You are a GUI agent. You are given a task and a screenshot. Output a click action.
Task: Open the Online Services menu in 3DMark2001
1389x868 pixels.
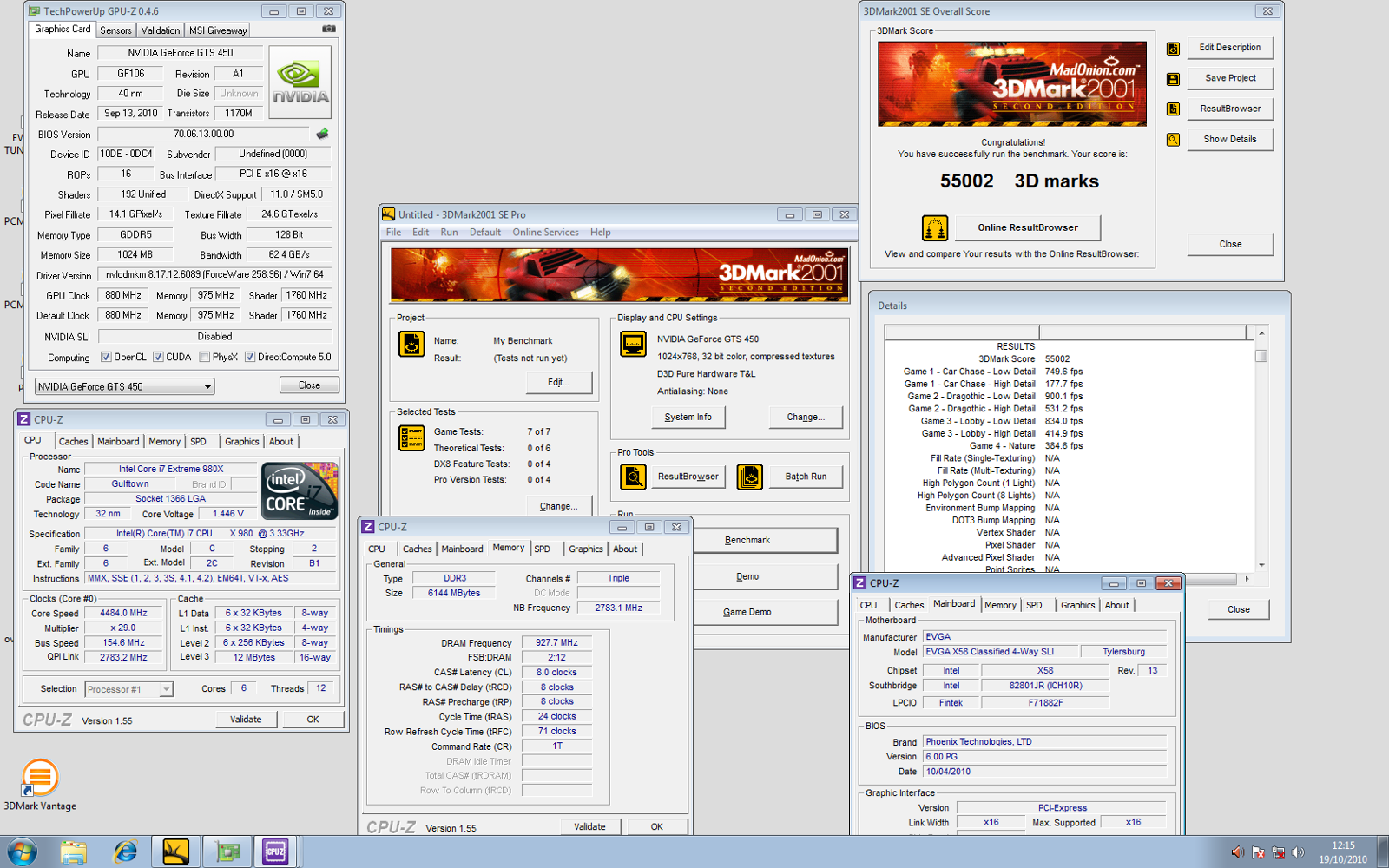click(545, 233)
